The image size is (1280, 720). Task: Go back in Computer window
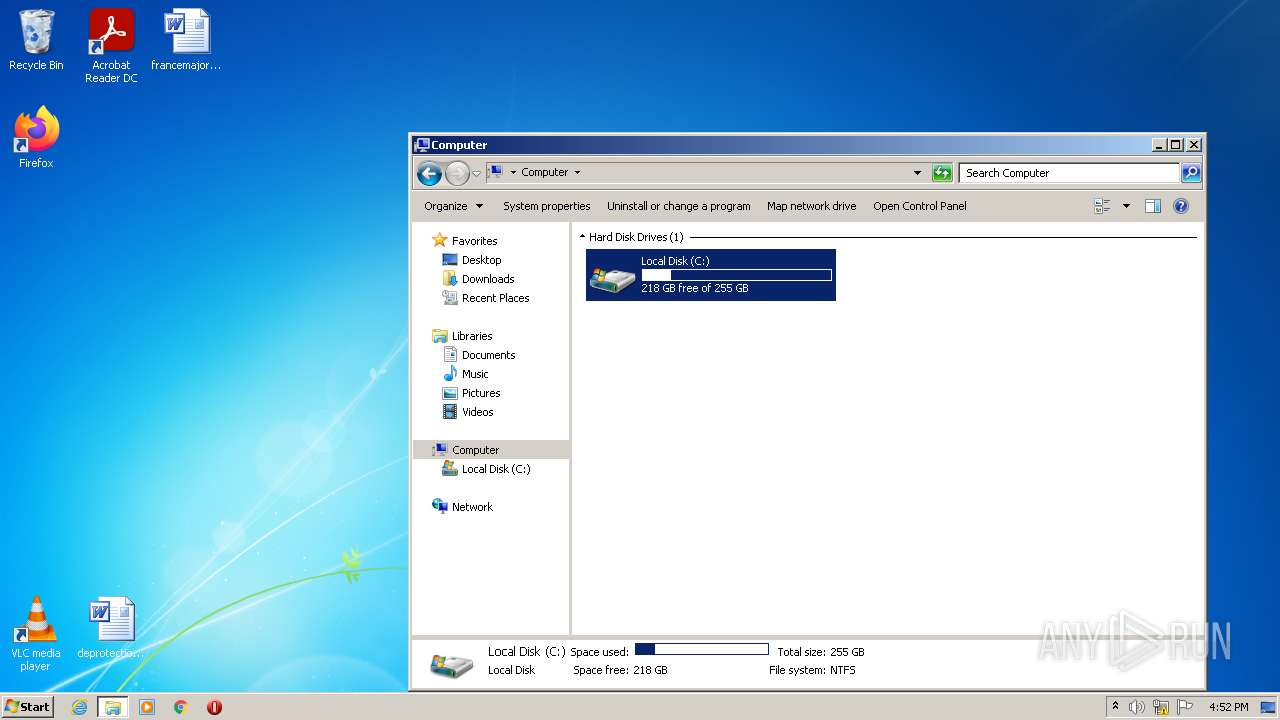(429, 173)
